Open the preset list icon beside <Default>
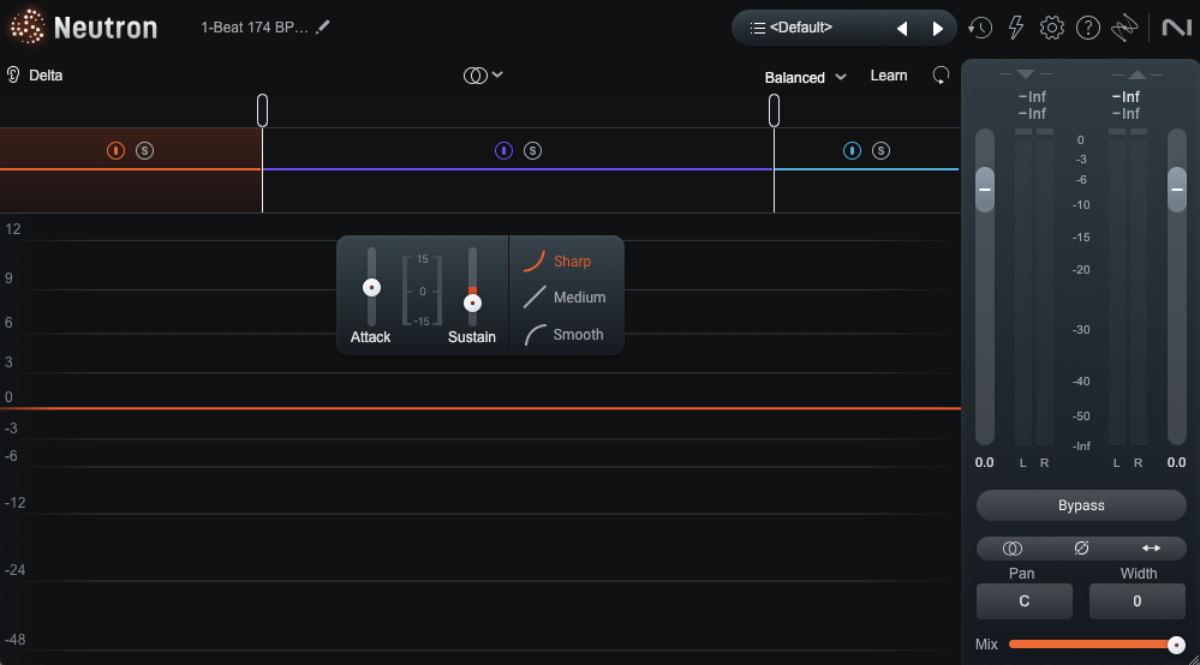This screenshot has height=665, width=1200. 757,28
